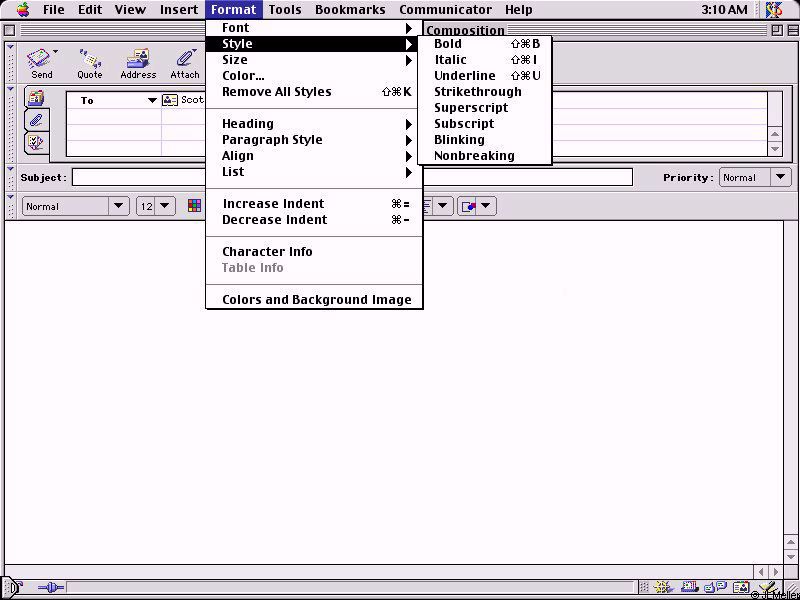Choose Italic from the Style submenu

(x=485, y=60)
